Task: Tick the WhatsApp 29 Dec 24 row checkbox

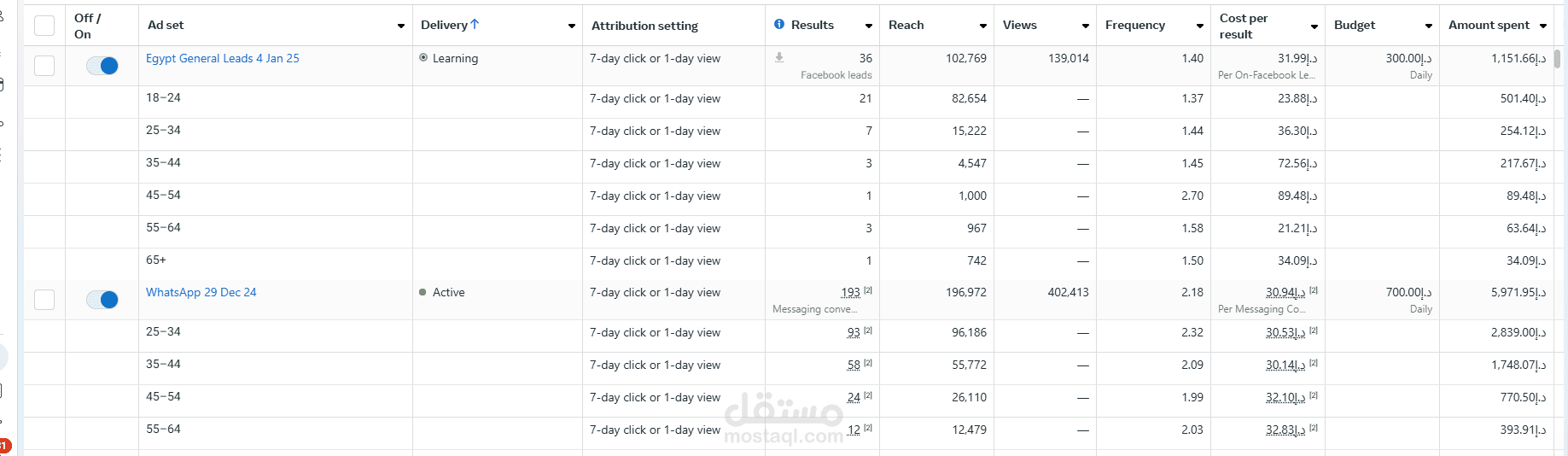Action: (44, 300)
